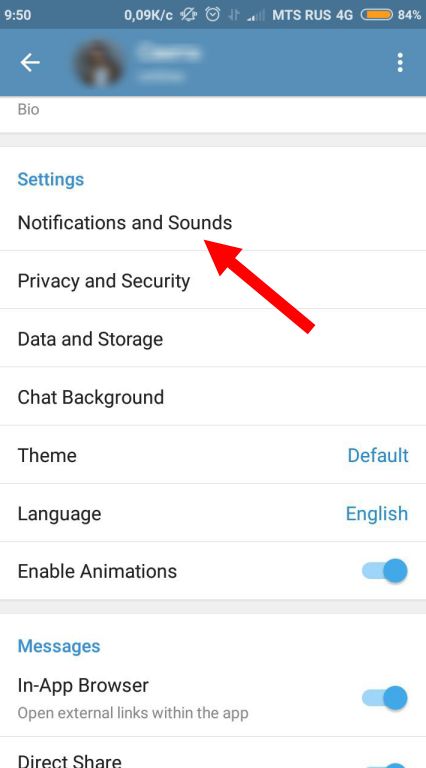
Task: Open Privacy and Security settings
Action: [213, 280]
